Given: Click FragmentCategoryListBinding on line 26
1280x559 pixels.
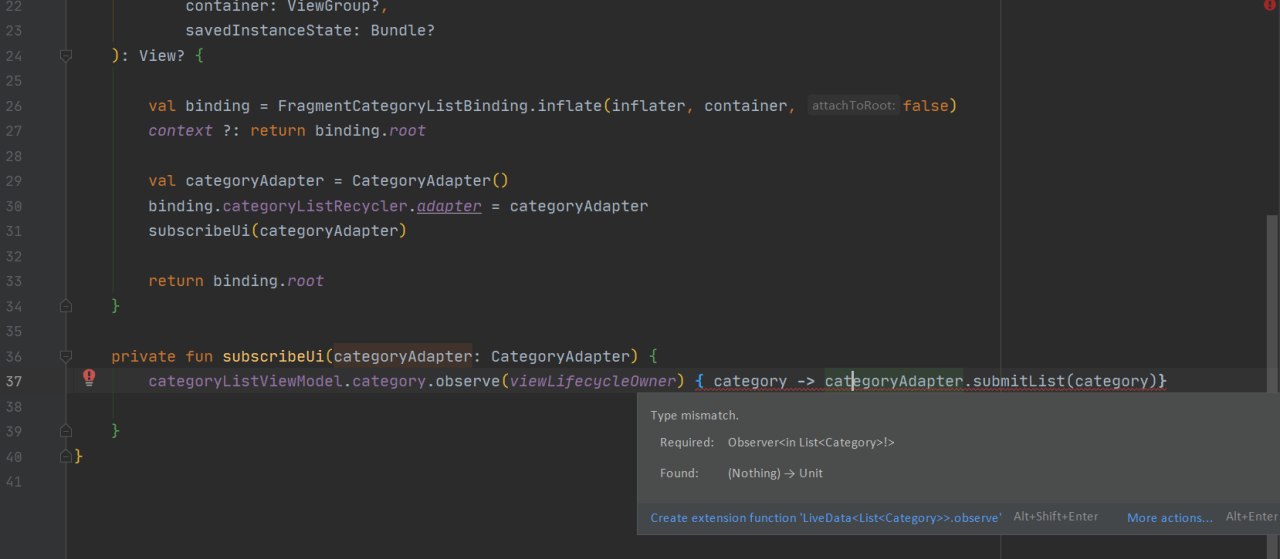Looking at the screenshot, I should (x=403, y=106).
